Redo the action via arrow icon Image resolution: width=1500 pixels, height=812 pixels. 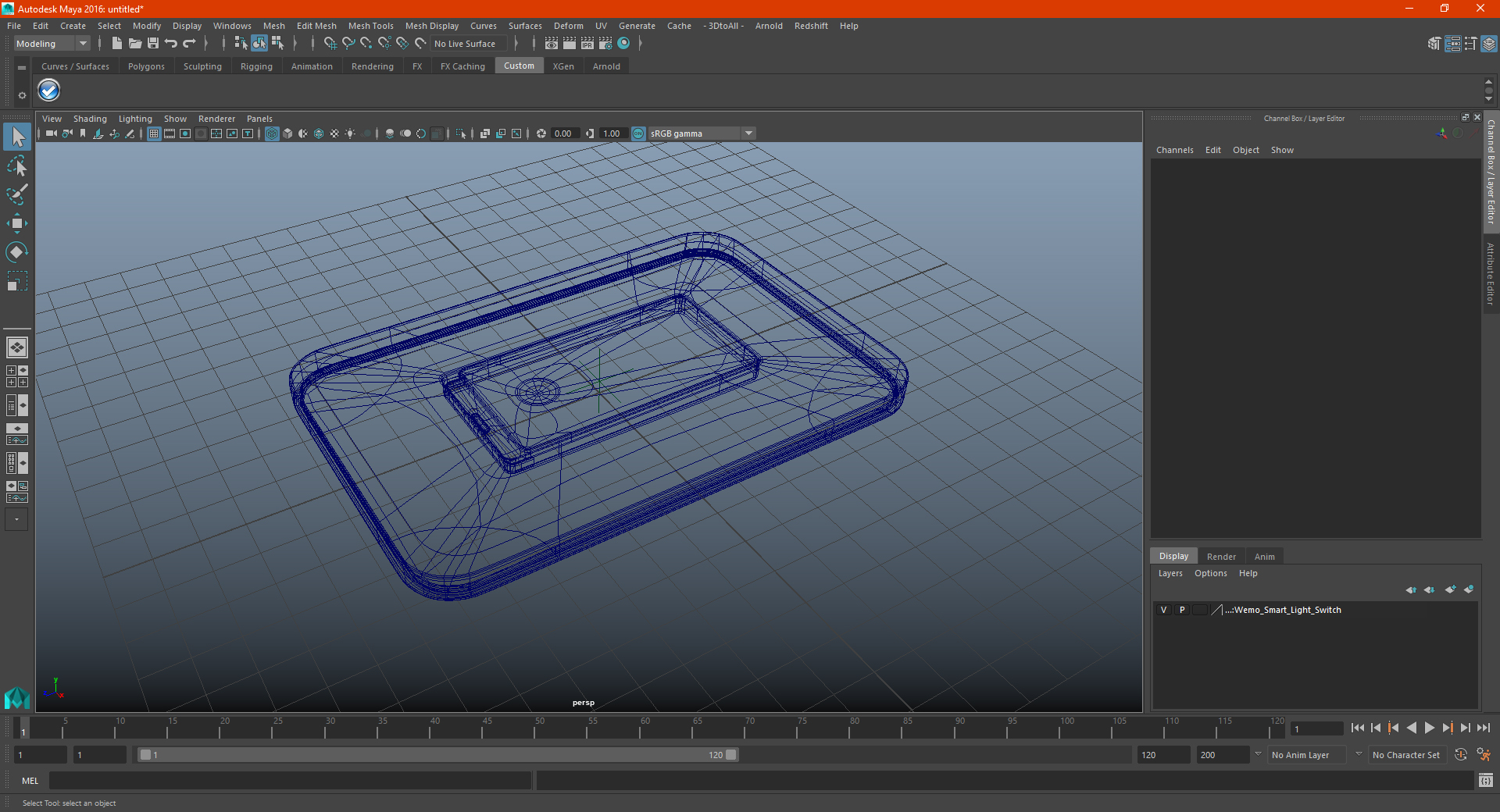coord(189,44)
